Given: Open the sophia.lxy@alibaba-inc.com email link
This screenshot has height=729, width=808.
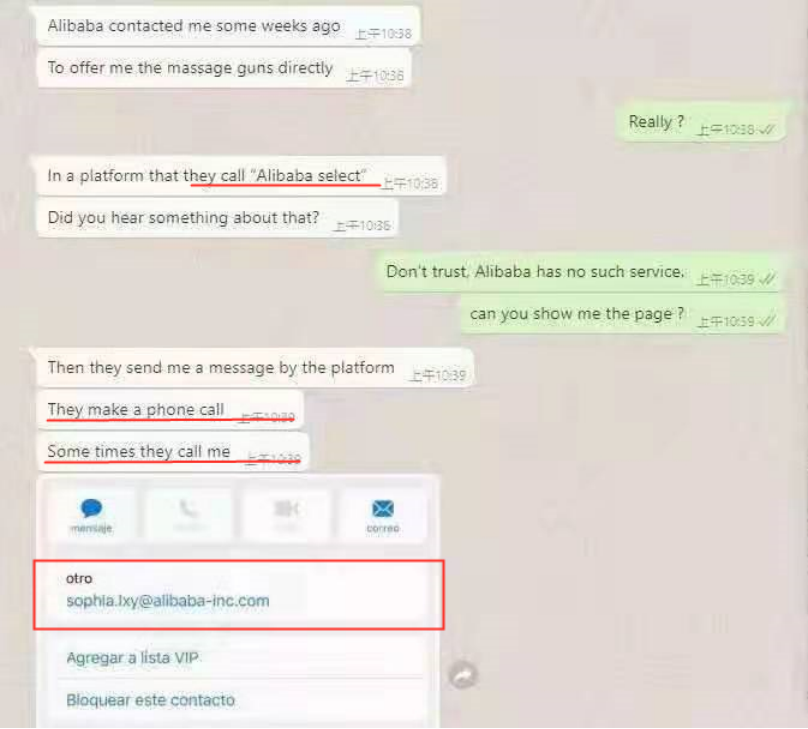Looking at the screenshot, I should pos(167,601).
